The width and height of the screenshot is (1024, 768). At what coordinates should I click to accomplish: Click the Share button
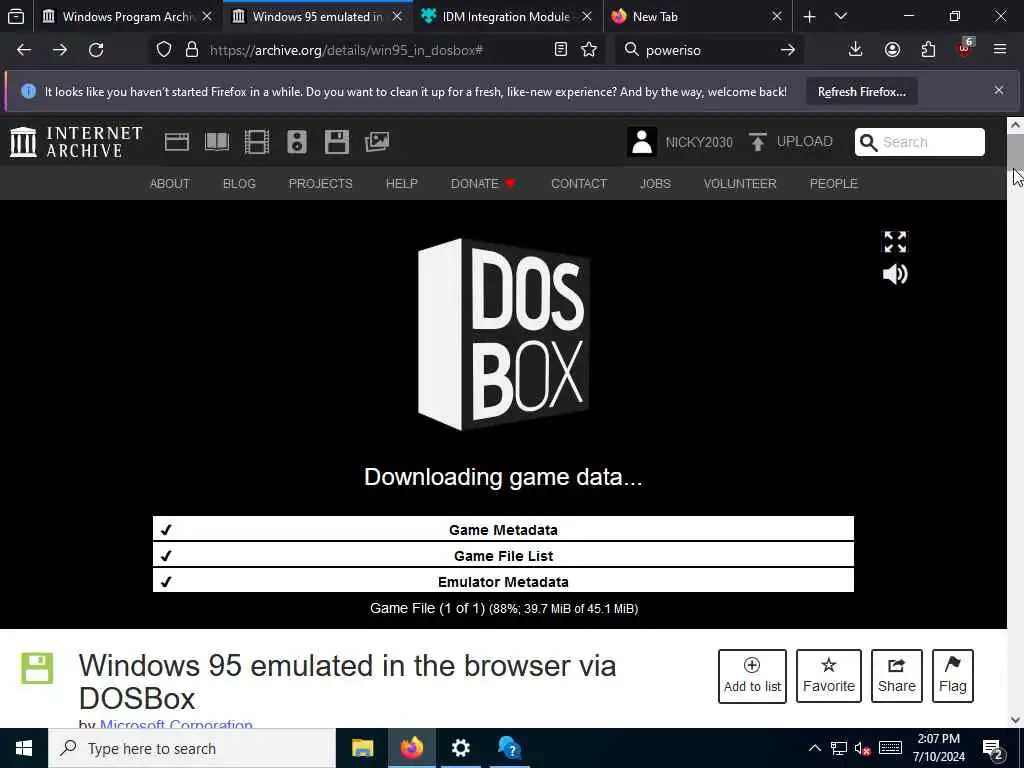point(897,676)
